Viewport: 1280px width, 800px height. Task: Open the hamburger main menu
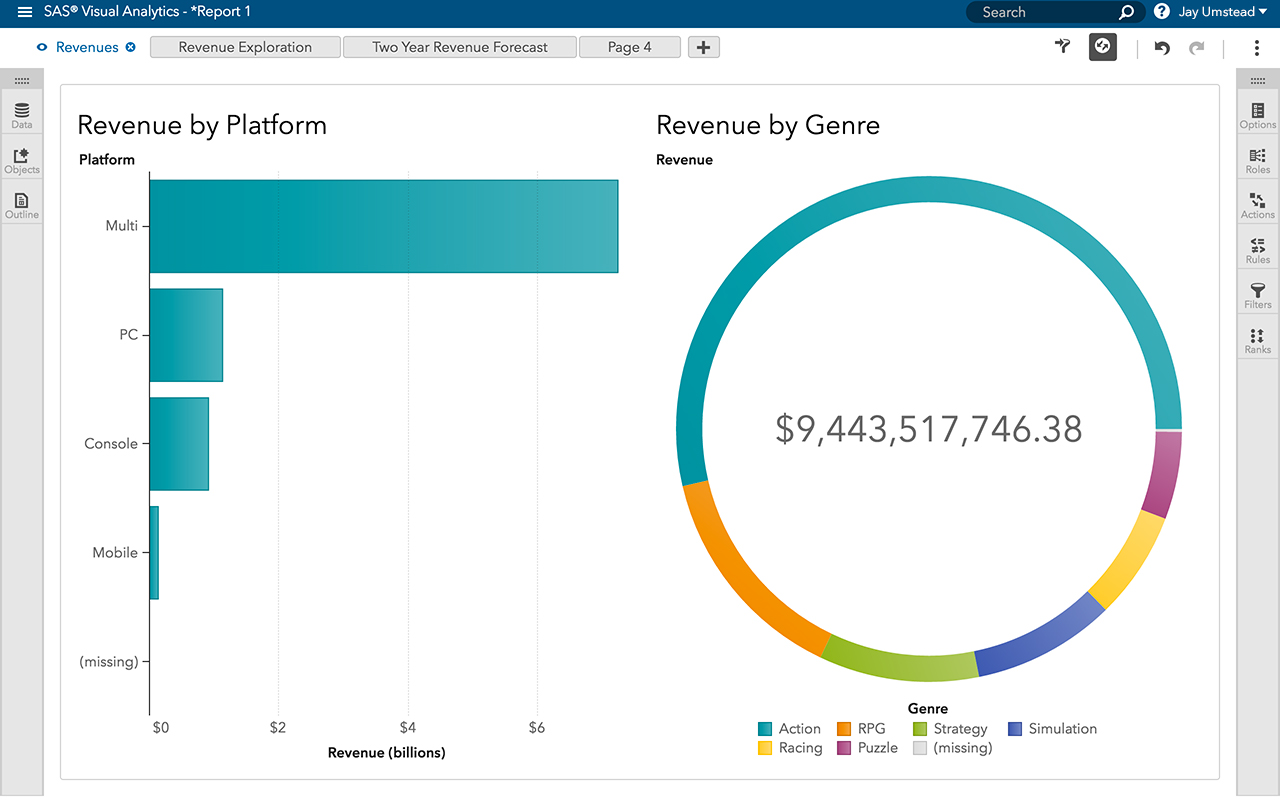click(25, 12)
